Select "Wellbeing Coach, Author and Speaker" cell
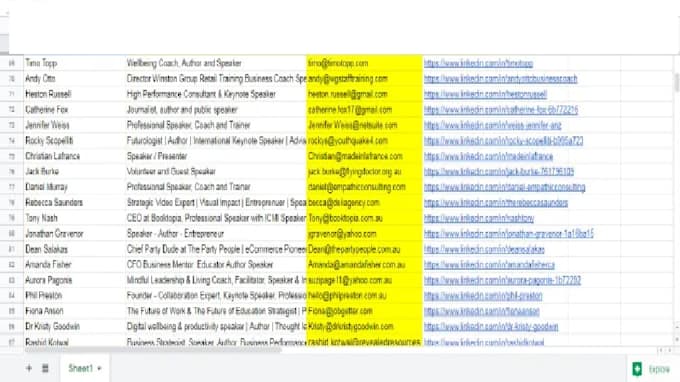The height and width of the screenshot is (382, 680). pos(216,63)
